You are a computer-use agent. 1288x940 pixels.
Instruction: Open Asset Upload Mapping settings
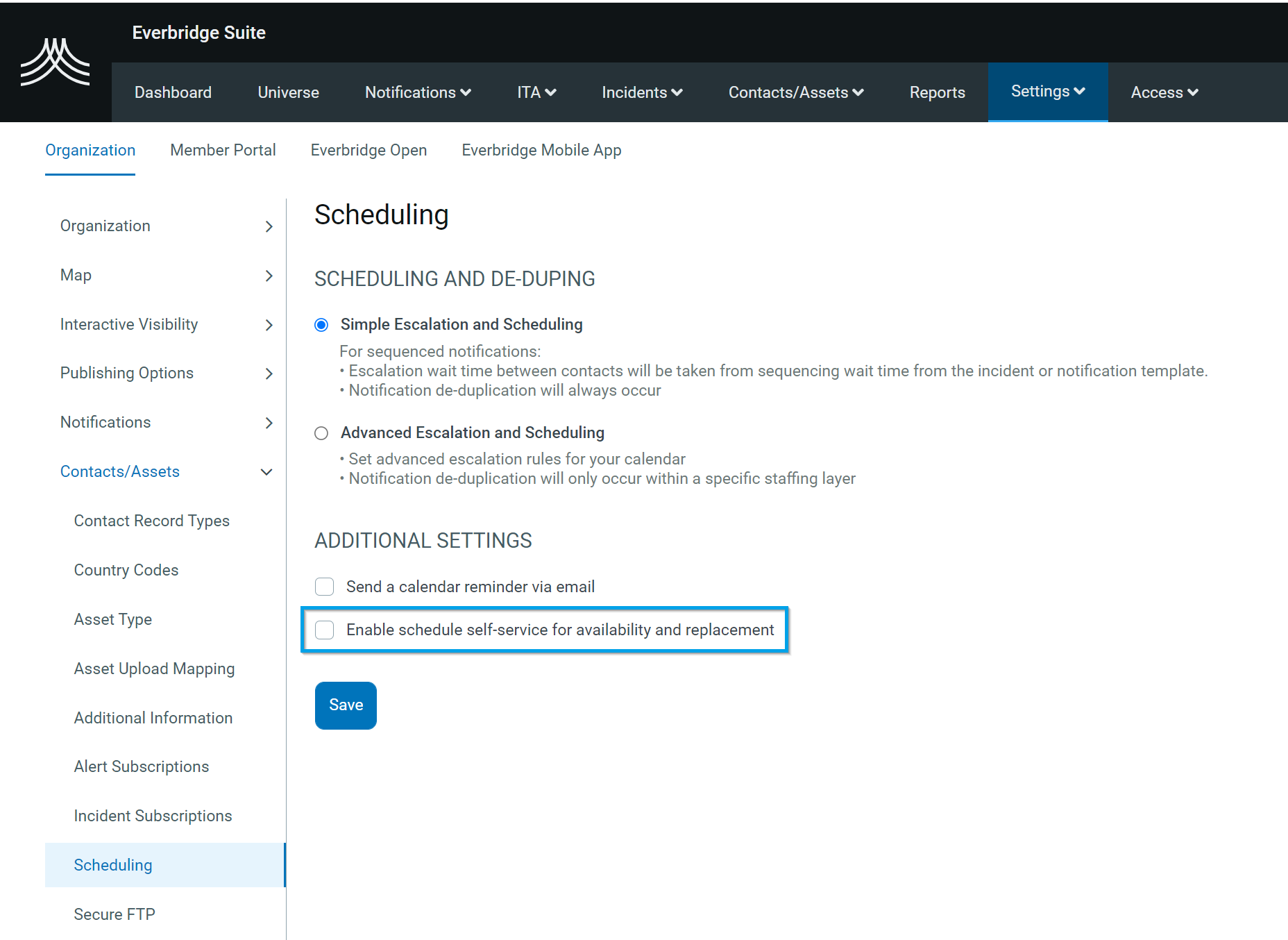click(x=154, y=669)
